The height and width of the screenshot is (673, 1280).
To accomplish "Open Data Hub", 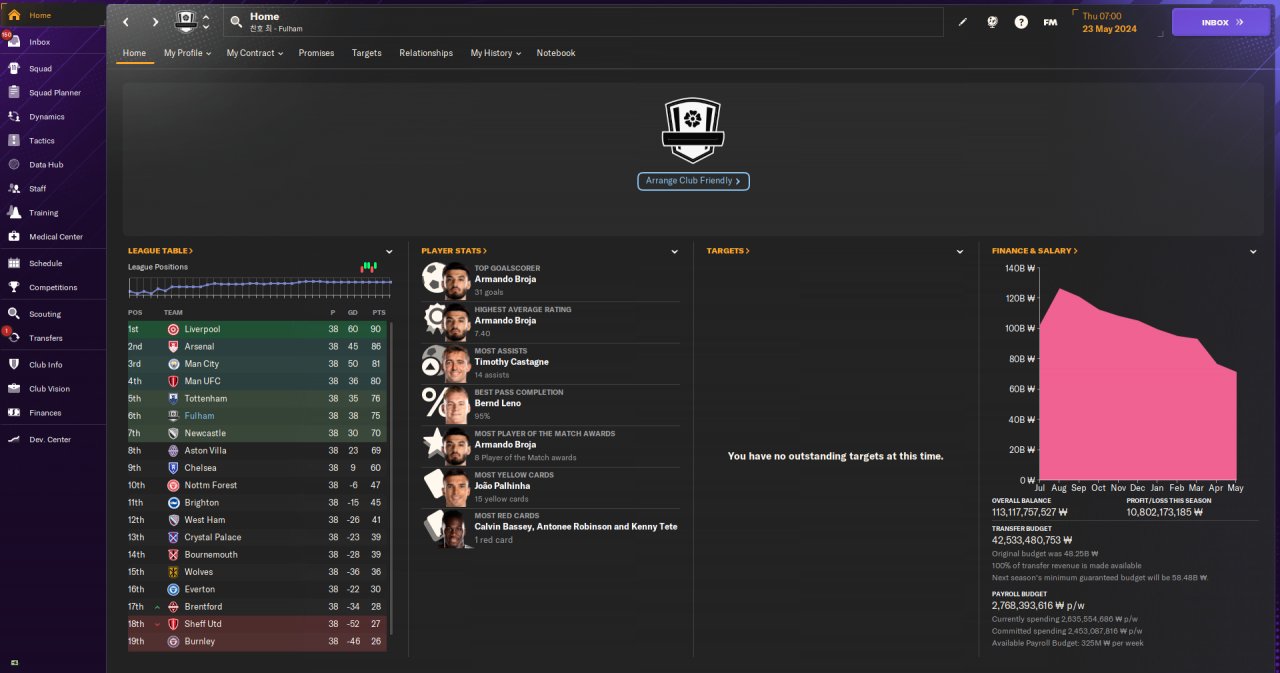I will coord(46,165).
